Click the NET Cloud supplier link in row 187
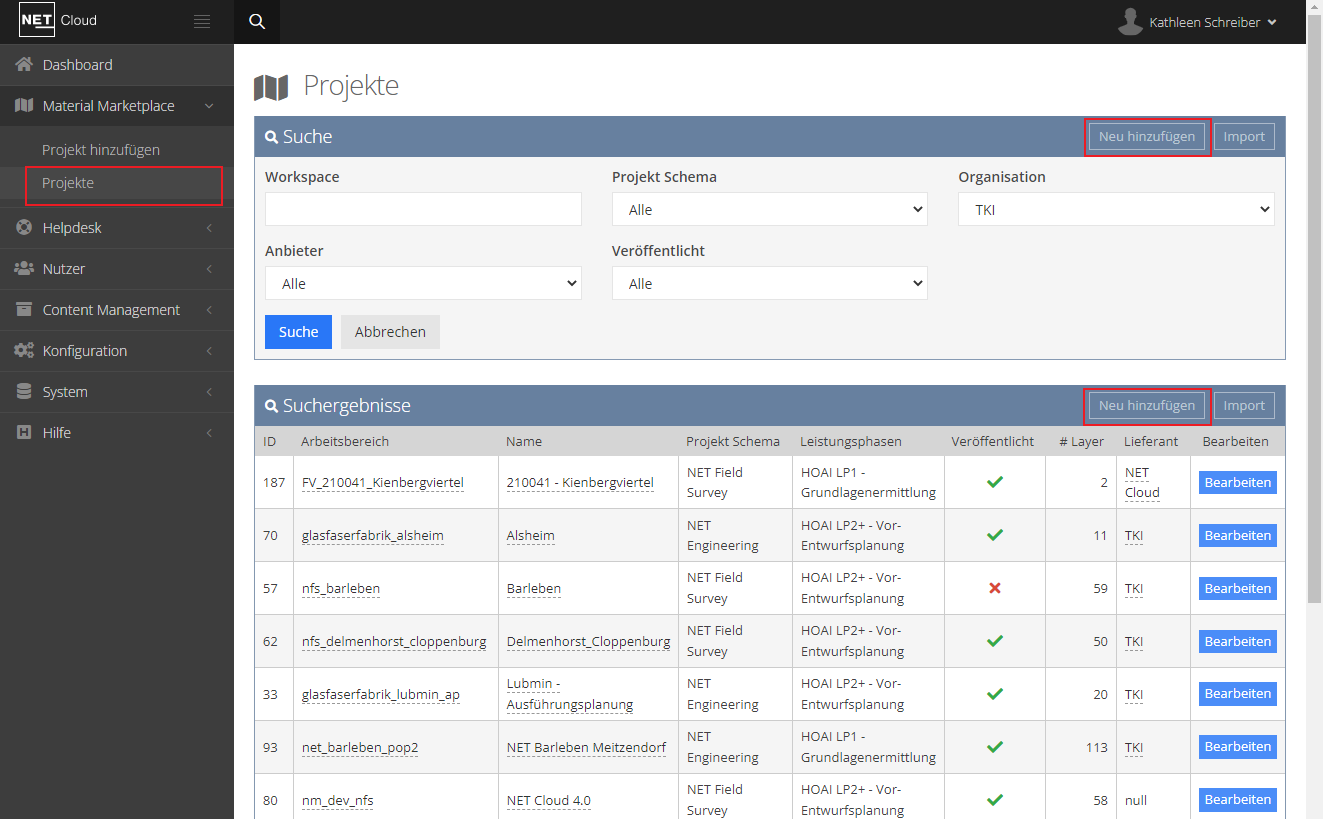The width and height of the screenshot is (1323, 819). tap(1142, 482)
